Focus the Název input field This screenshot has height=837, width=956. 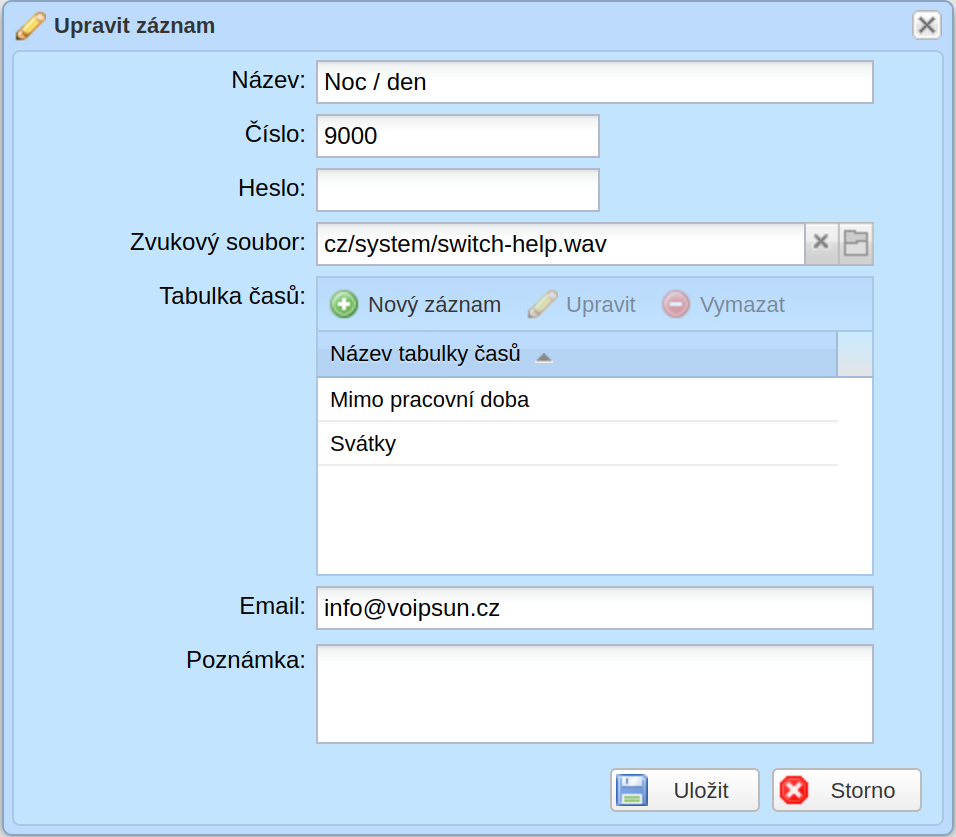pyautogui.click(x=594, y=82)
